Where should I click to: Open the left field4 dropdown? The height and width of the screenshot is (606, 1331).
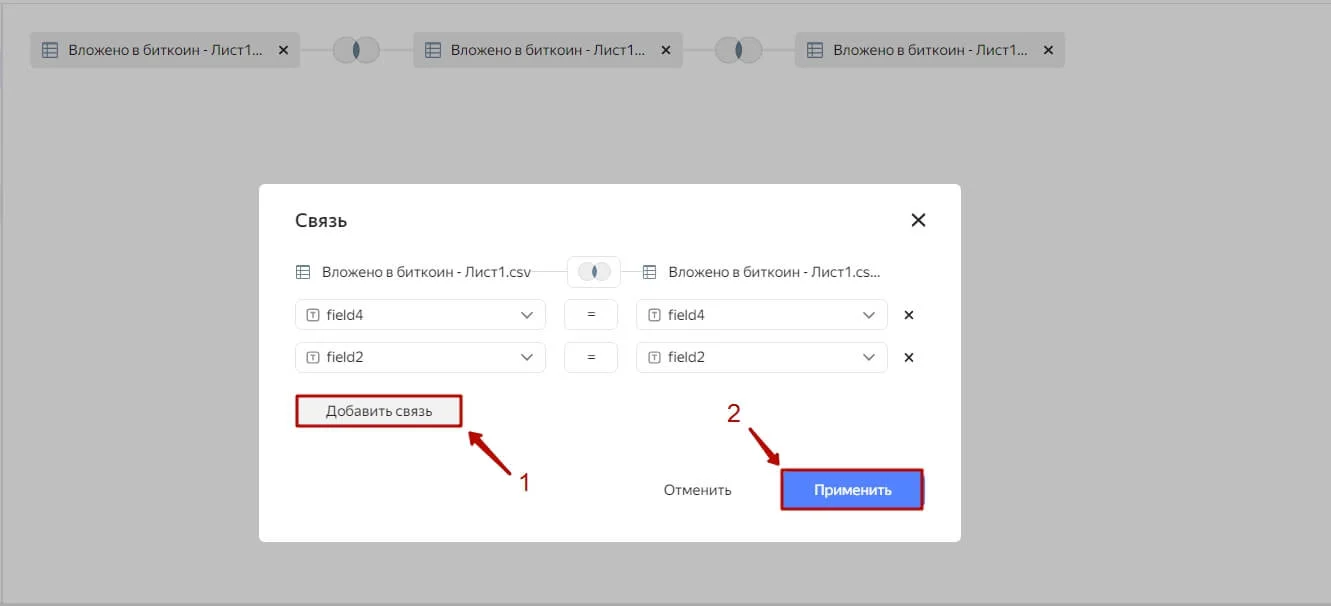(420, 315)
